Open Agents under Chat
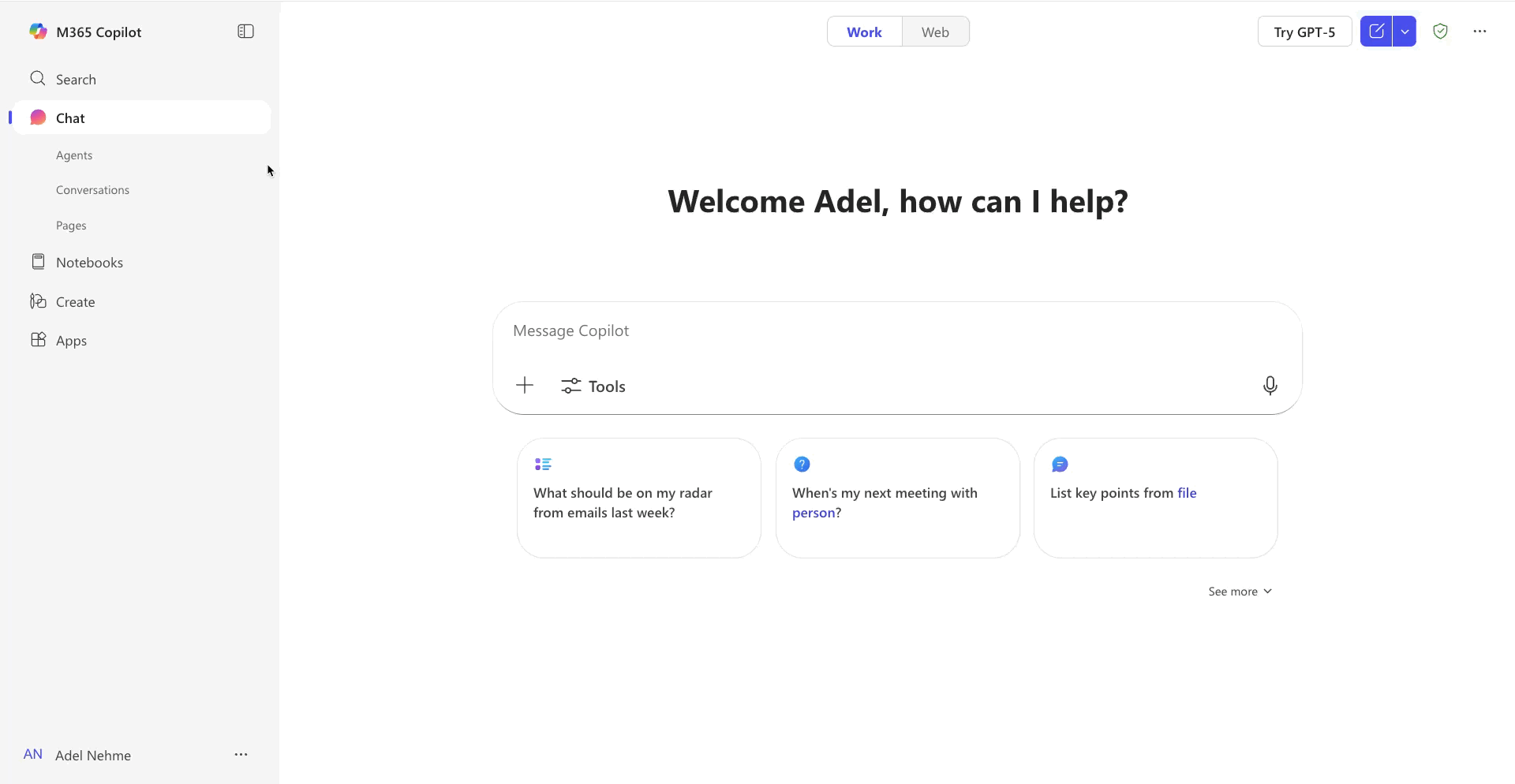Viewport: 1515px width, 784px height. [x=74, y=155]
